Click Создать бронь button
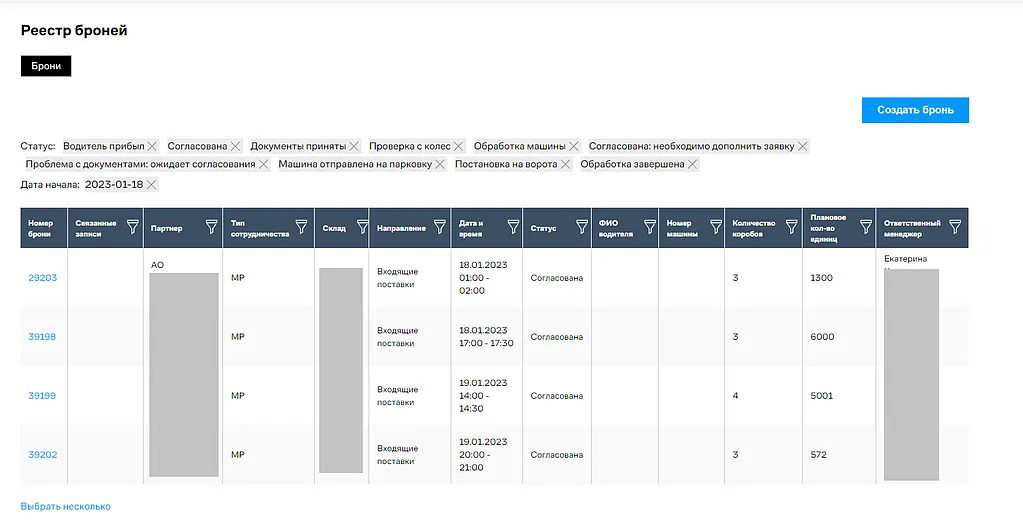1023x523 pixels. [x=915, y=110]
